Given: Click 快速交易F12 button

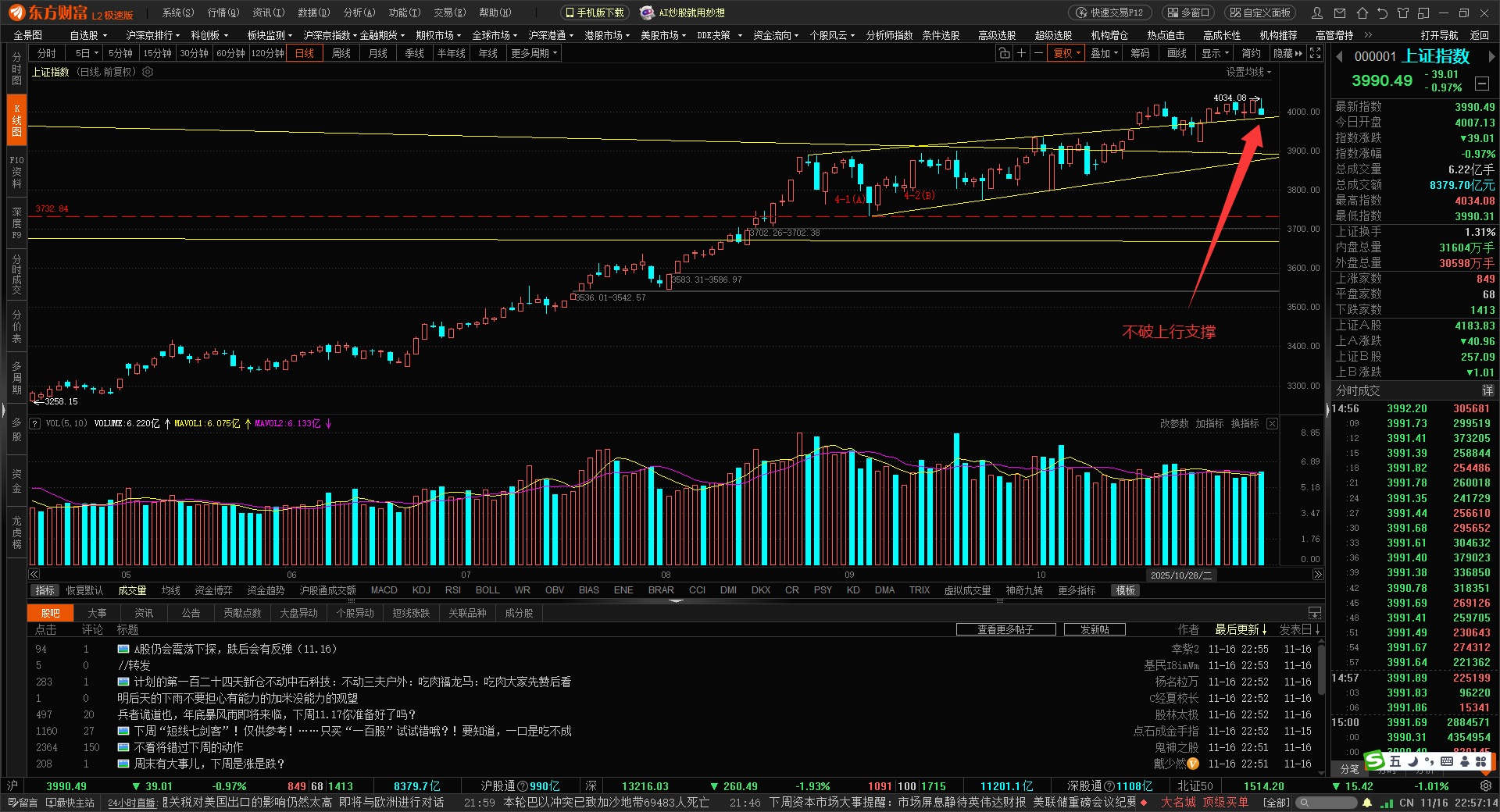Looking at the screenshot, I should (1110, 12).
